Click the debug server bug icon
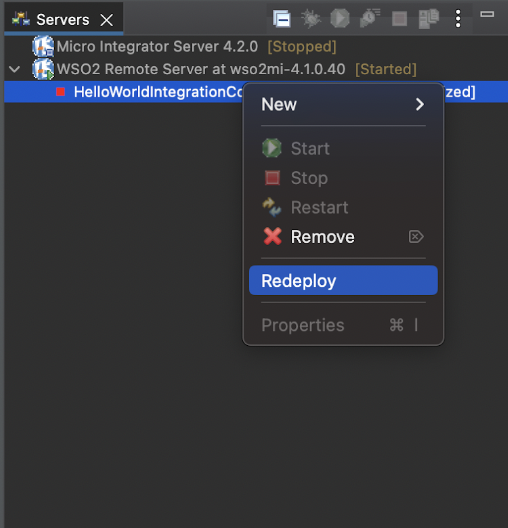Viewport: 508px width, 528px height. pos(310,18)
